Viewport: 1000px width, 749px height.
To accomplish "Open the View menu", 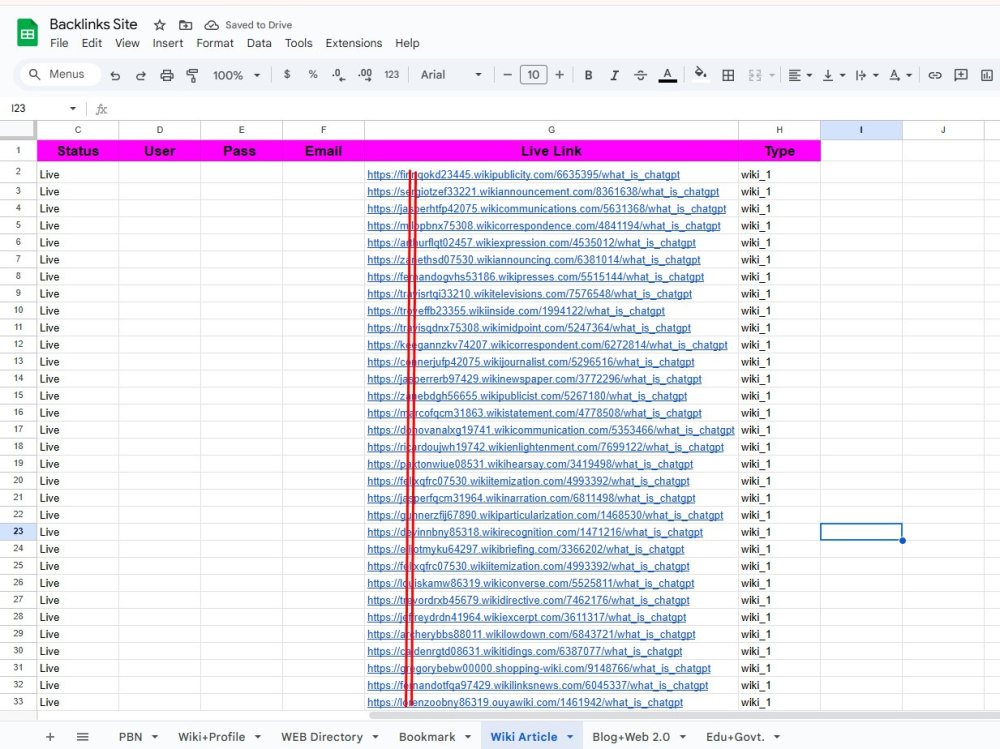I will point(127,43).
